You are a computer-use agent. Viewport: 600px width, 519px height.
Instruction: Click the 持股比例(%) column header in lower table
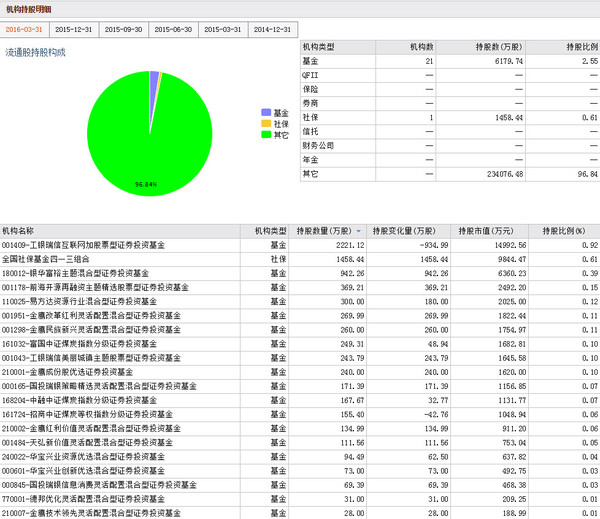[x=564, y=231]
